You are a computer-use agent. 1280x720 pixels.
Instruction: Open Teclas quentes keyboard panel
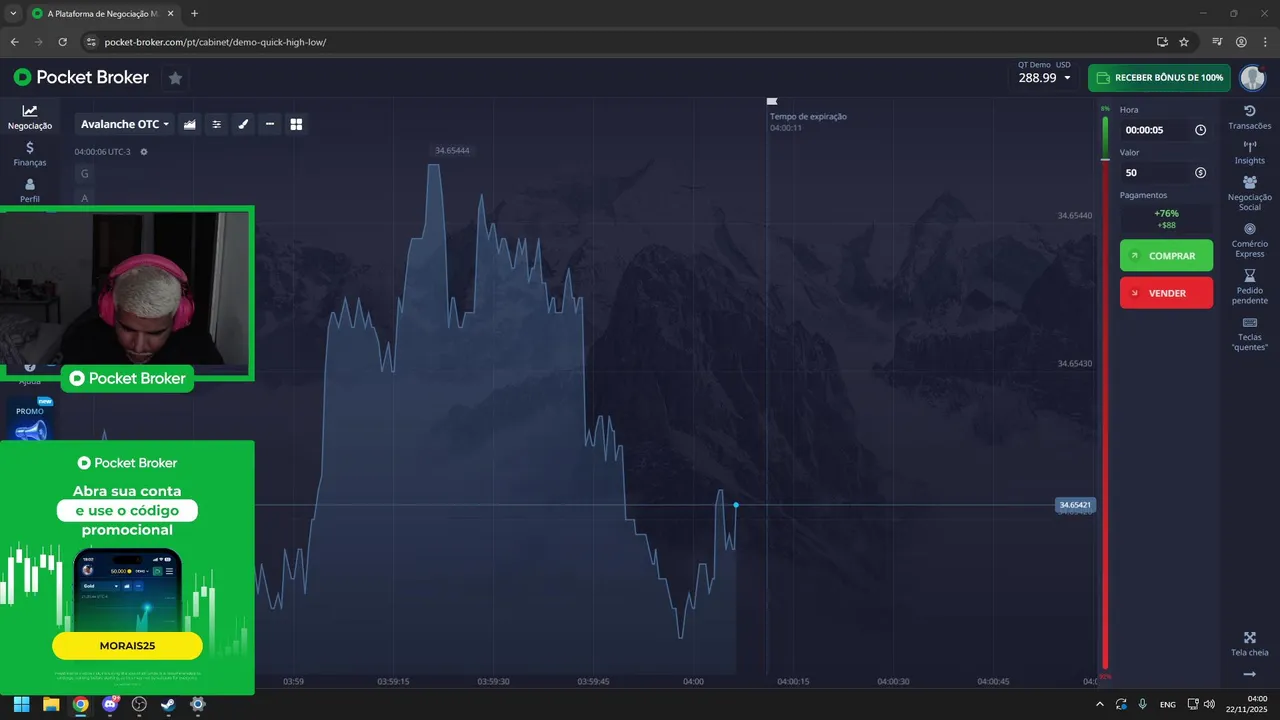click(1250, 334)
